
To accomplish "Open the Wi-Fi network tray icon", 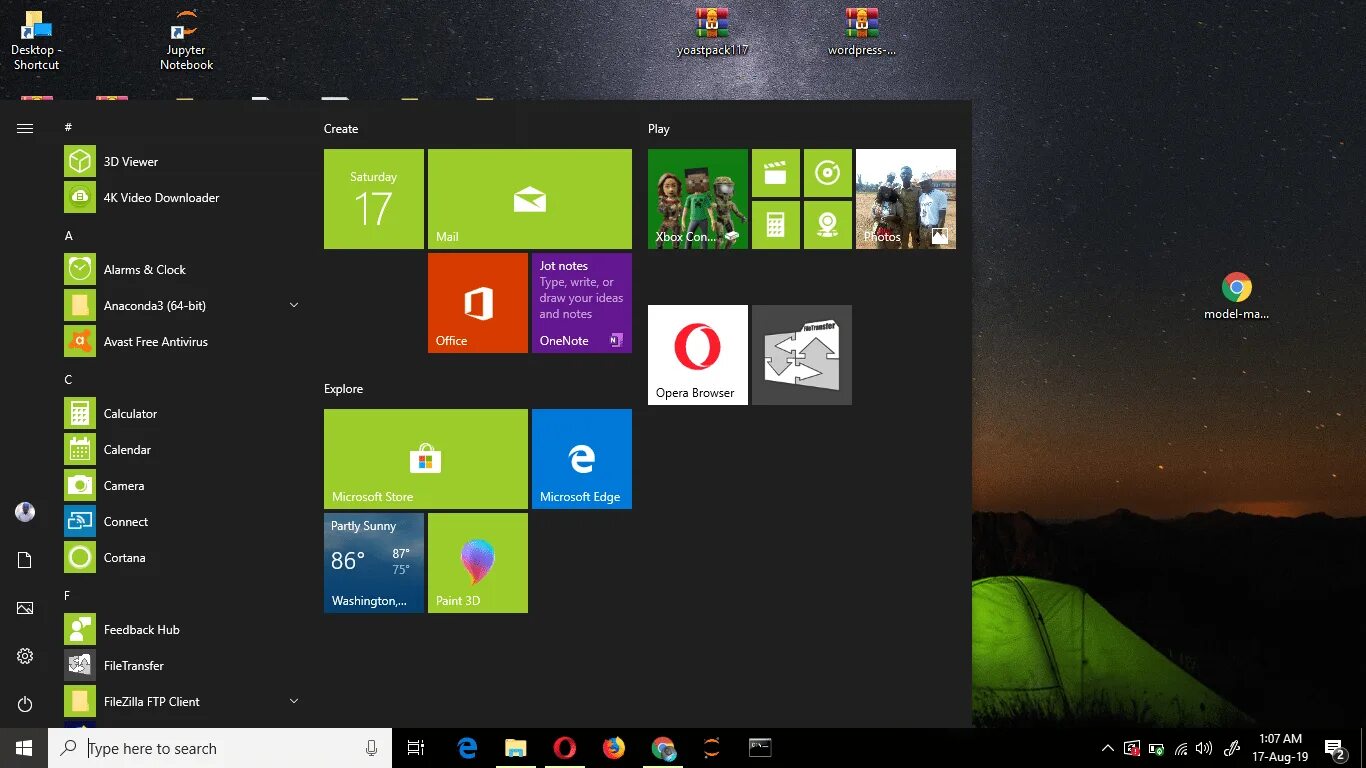I will [x=1181, y=748].
